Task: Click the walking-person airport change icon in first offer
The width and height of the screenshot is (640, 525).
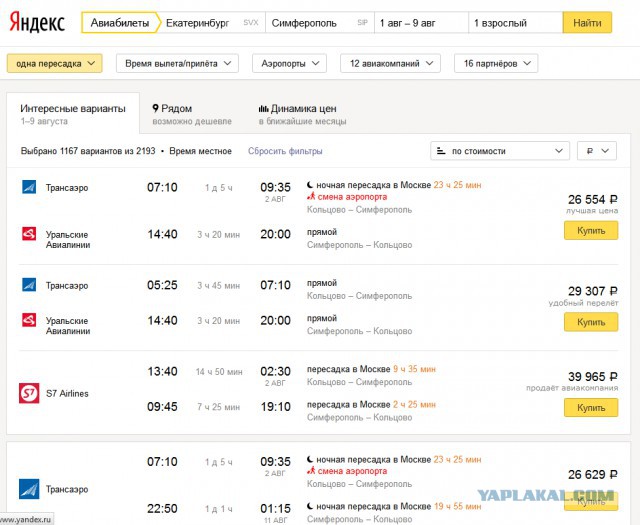Action: tap(311, 197)
